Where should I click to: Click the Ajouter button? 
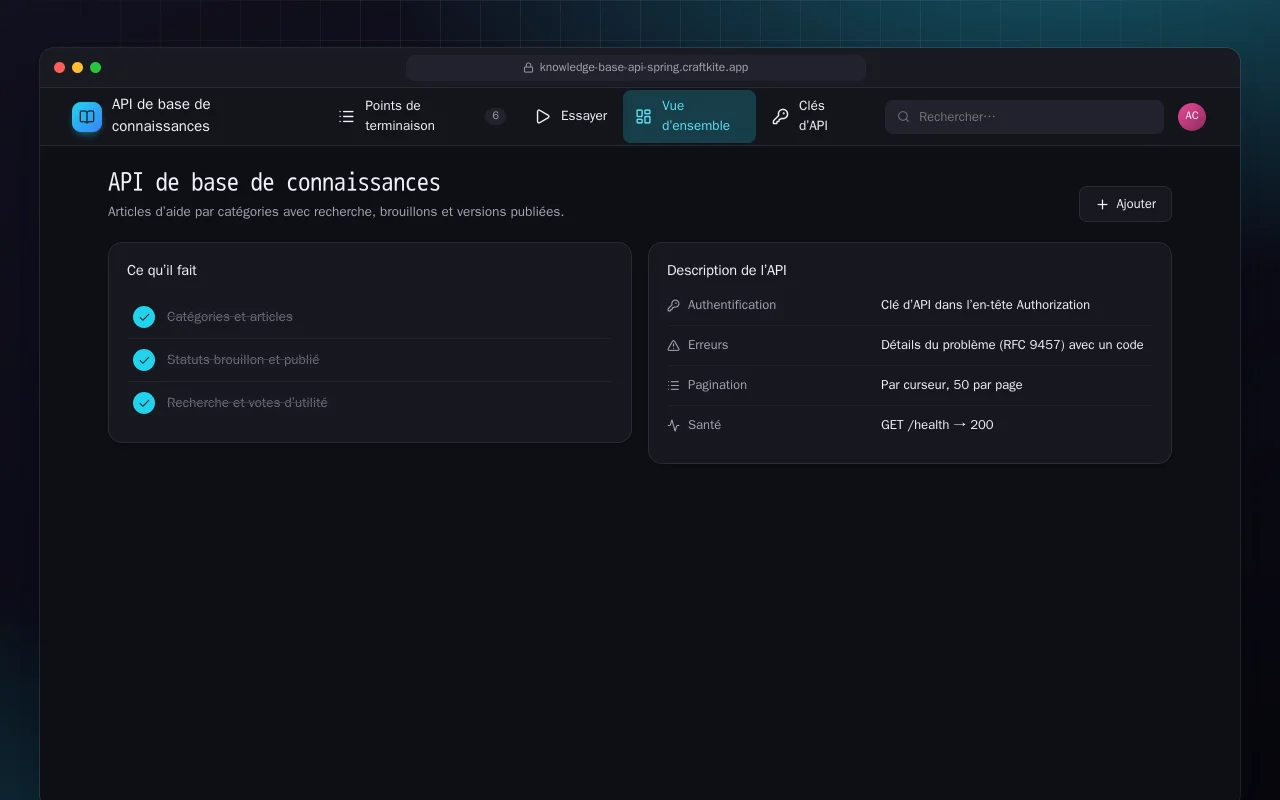coord(1125,204)
